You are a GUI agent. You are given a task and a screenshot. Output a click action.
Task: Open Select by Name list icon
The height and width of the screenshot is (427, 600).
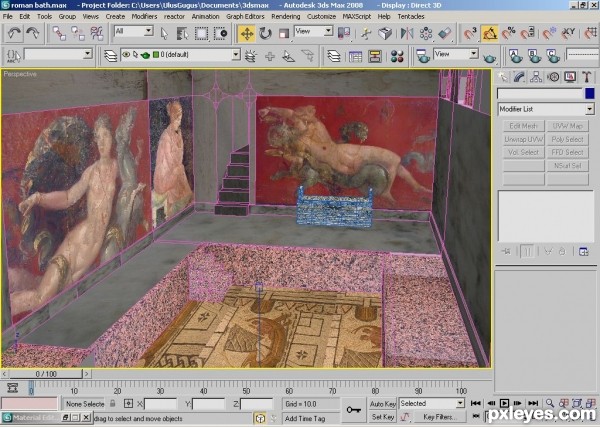click(x=183, y=34)
